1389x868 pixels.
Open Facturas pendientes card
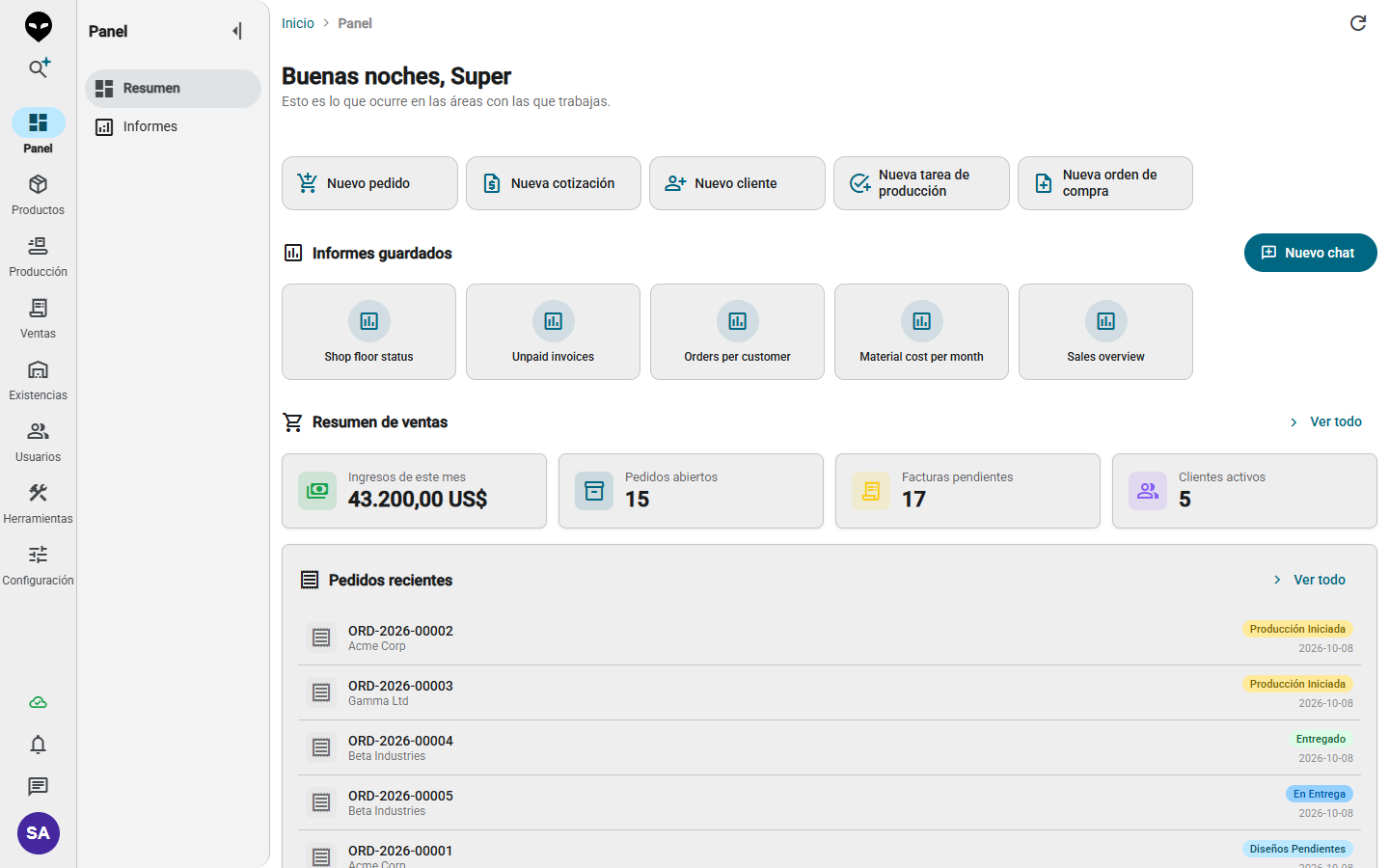[x=967, y=491]
